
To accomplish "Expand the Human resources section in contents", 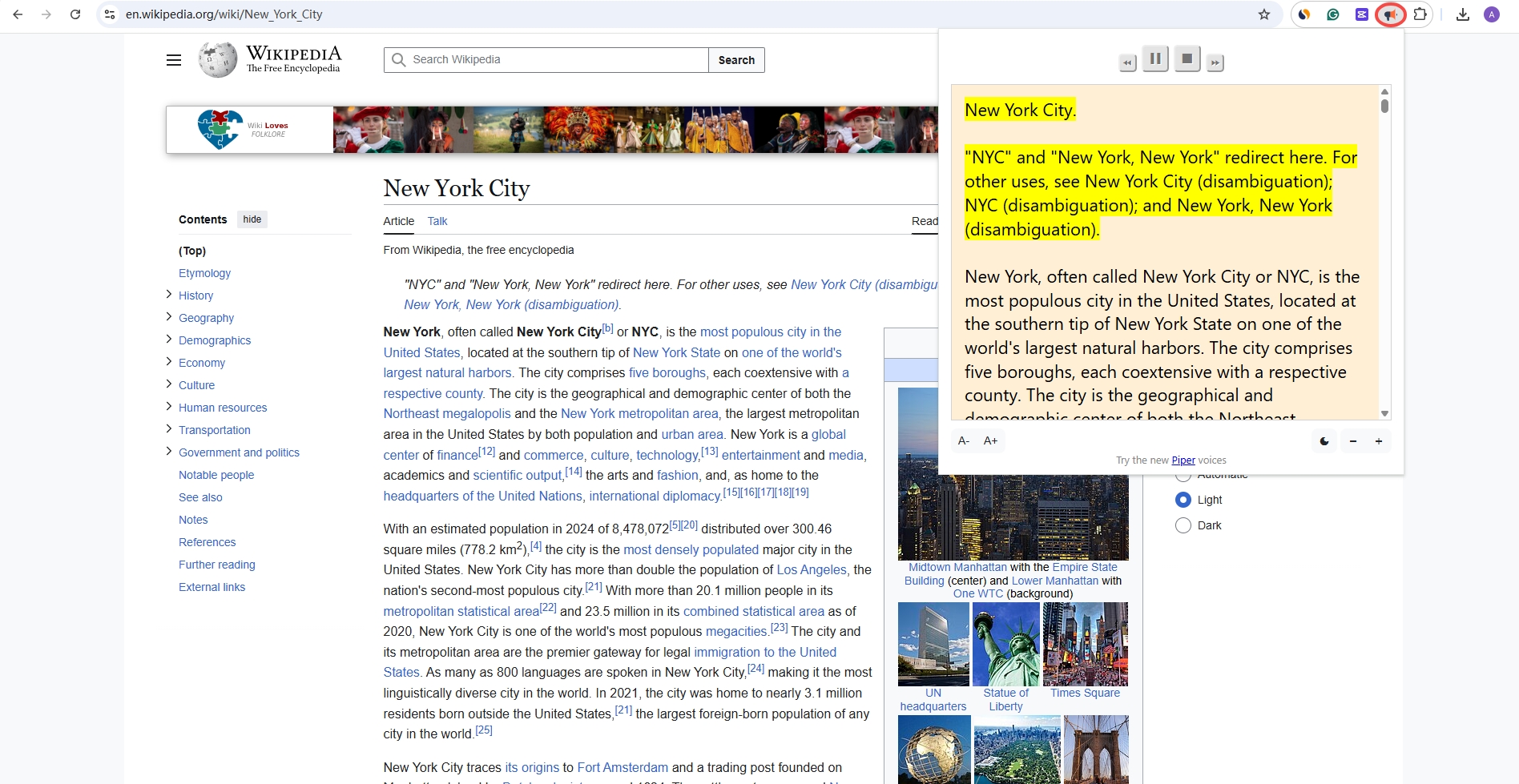I will coord(169,407).
